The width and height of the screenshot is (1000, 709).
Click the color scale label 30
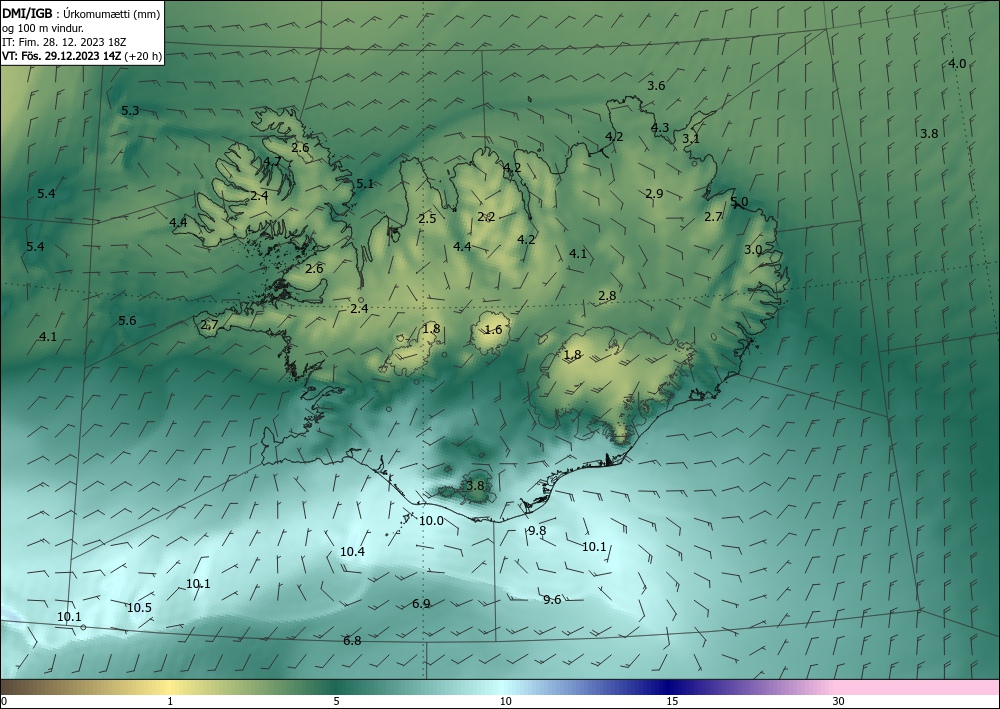tap(838, 702)
